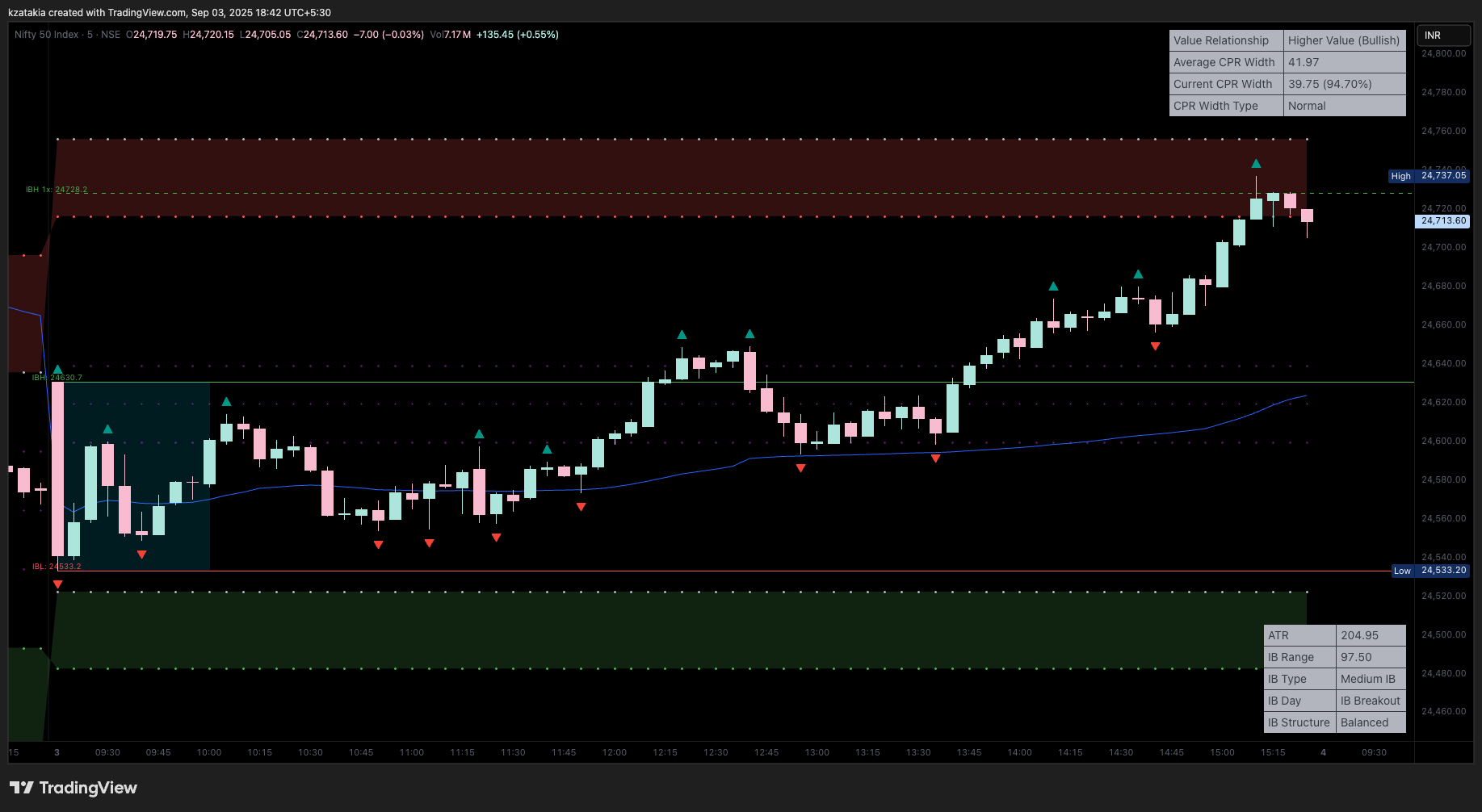This screenshot has height=812, width=1482.
Task: Click the 24,800.00 price axis label
Action: tap(1443, 53)
